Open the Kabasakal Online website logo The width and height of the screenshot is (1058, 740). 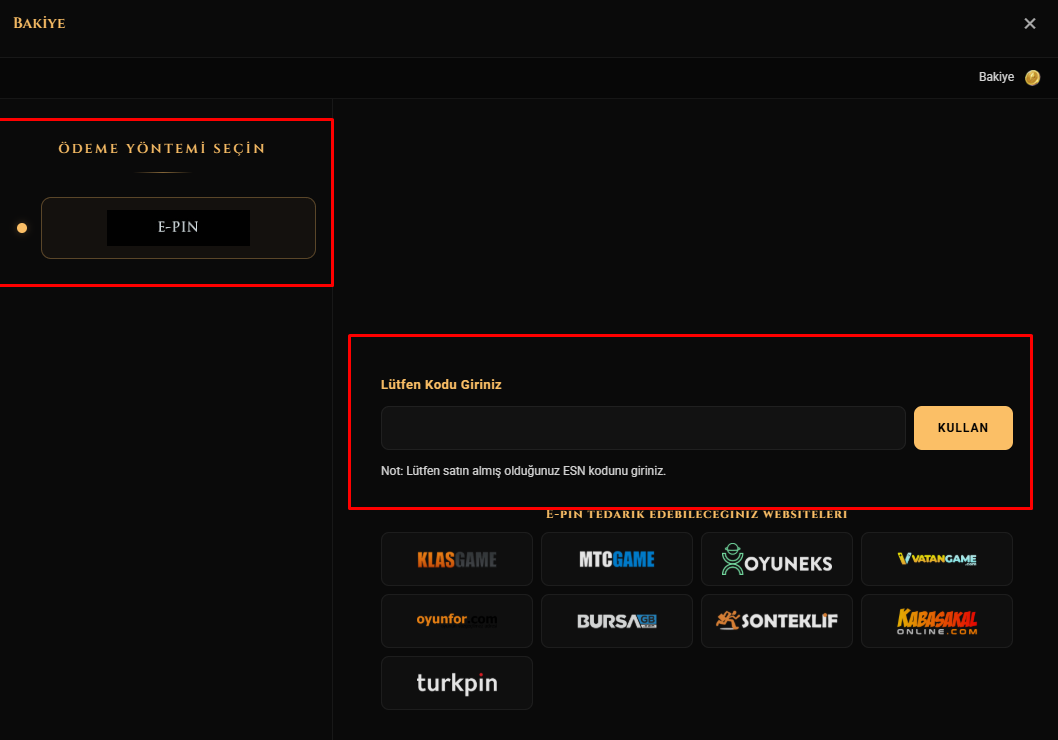pos(937,621)
